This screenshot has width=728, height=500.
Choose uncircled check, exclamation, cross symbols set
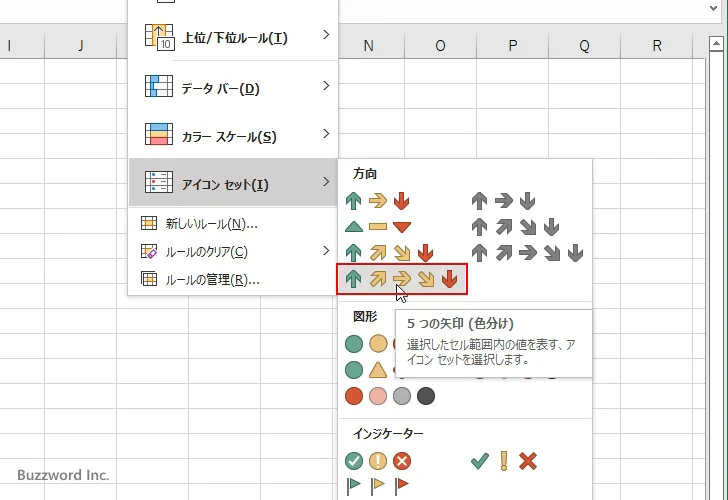point(504,461)
